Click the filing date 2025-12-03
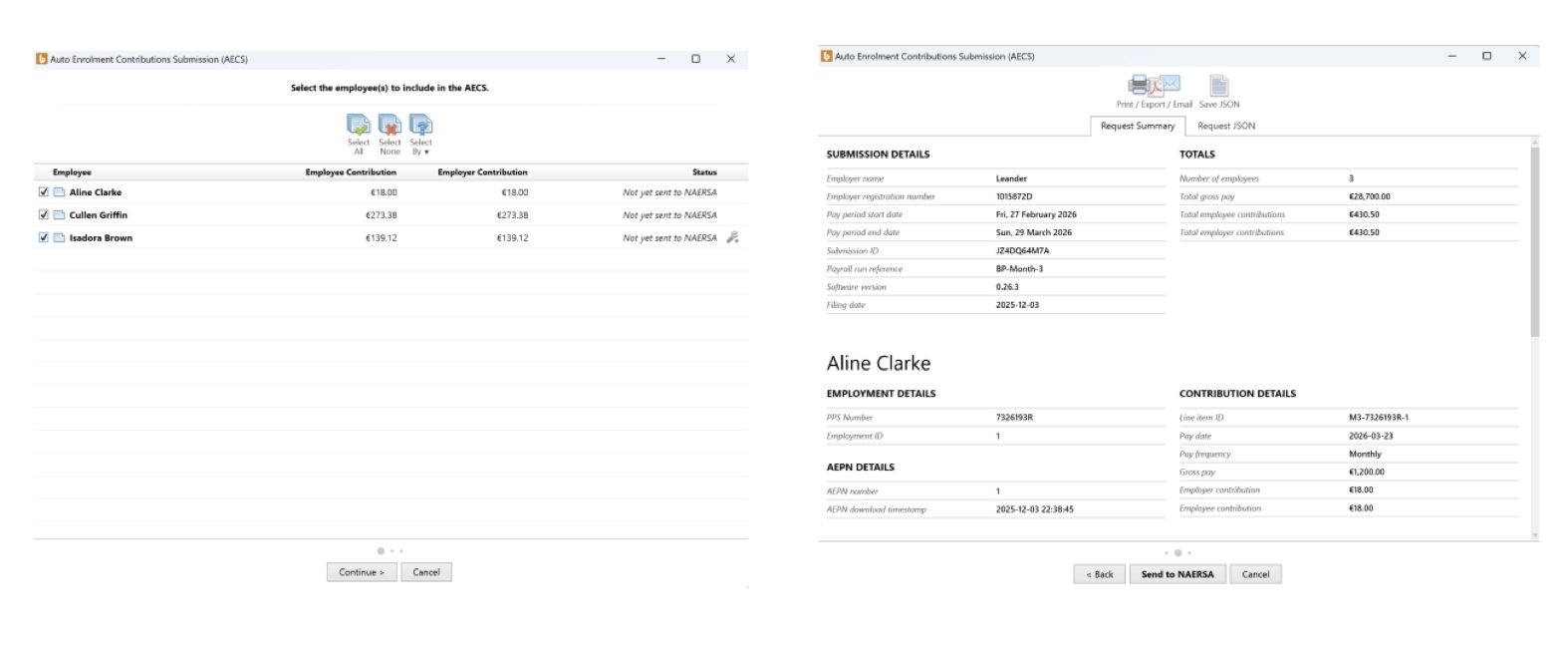1568x646 pixels. [1017, 305]
